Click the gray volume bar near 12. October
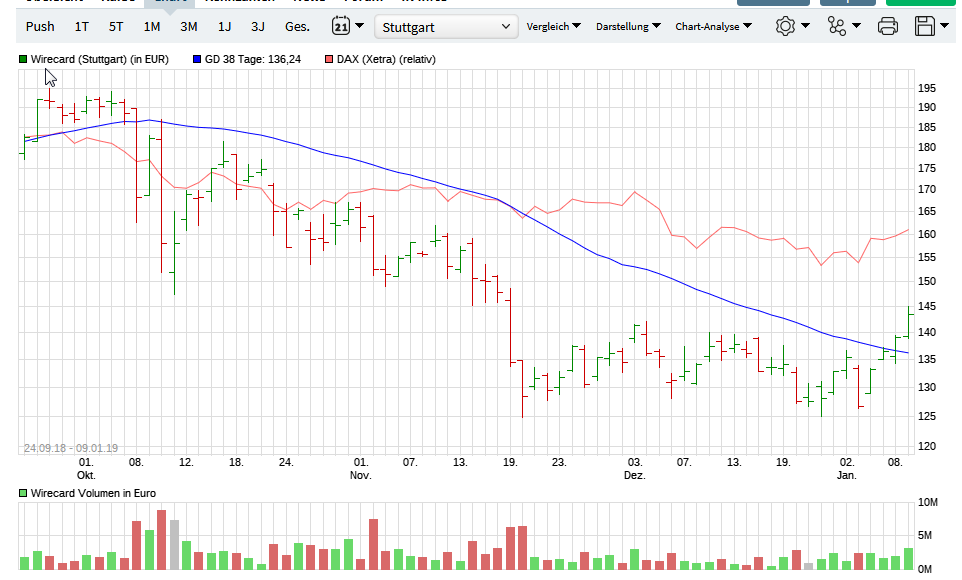962x580 pixels. click(174, 545)
